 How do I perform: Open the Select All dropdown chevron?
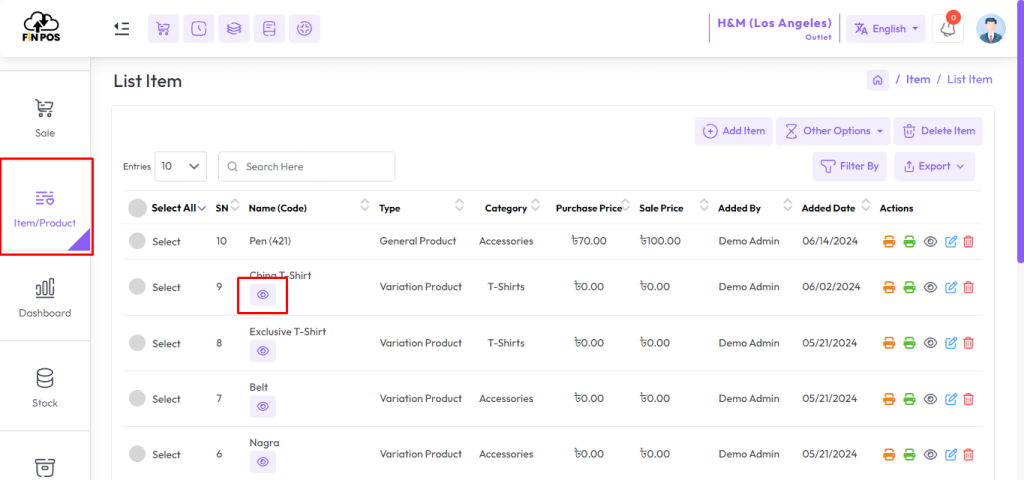point(202,208)
